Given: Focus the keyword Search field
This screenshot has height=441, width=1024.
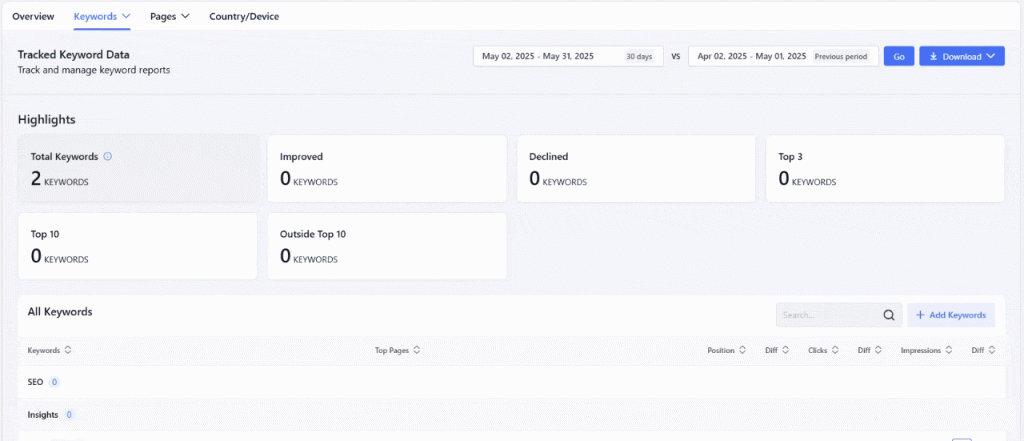Looking at the screenshot, I should pyautogui.click(x=826, y=315).
